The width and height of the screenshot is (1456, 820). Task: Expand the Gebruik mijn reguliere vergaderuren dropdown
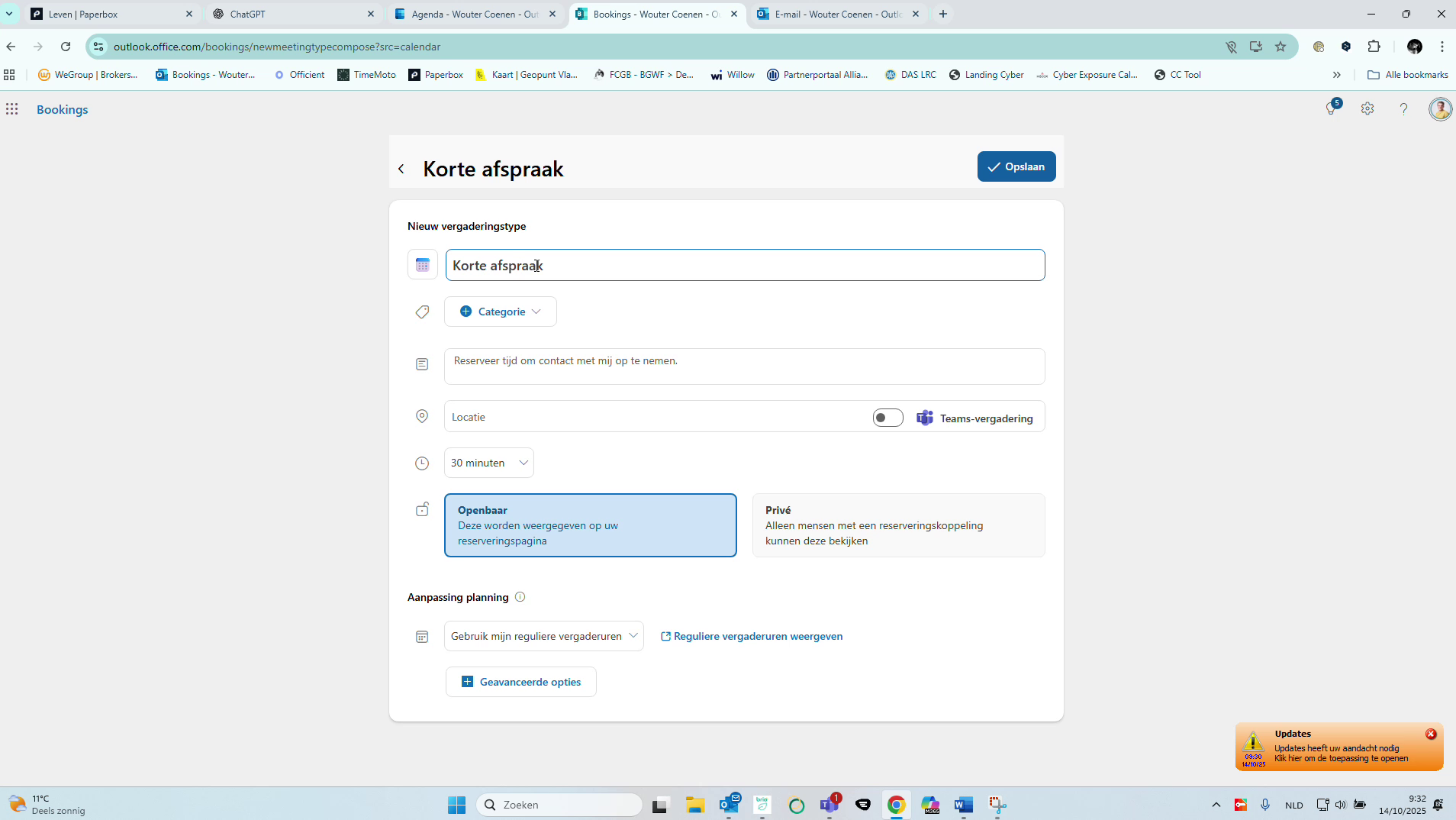point(543,635)
